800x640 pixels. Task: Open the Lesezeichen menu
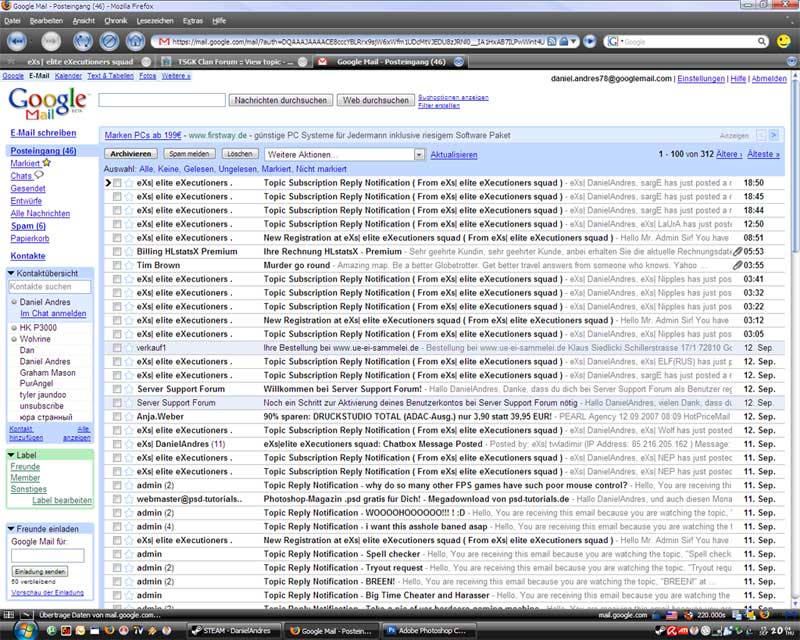(154, 20)
